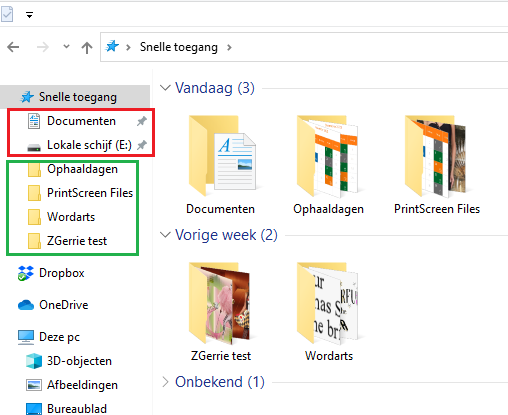Collapse the 'Vandaag (3)' group
The width and height of the screenshot is (508, 415).
pos(165,88)
